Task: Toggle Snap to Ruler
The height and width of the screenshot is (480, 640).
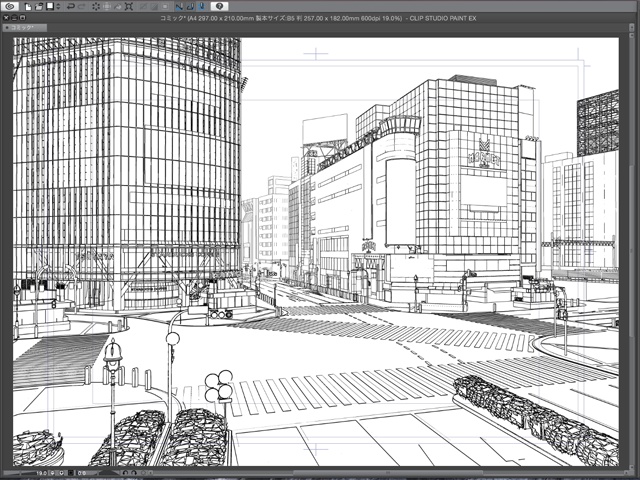Action: (x=179, y=7)
